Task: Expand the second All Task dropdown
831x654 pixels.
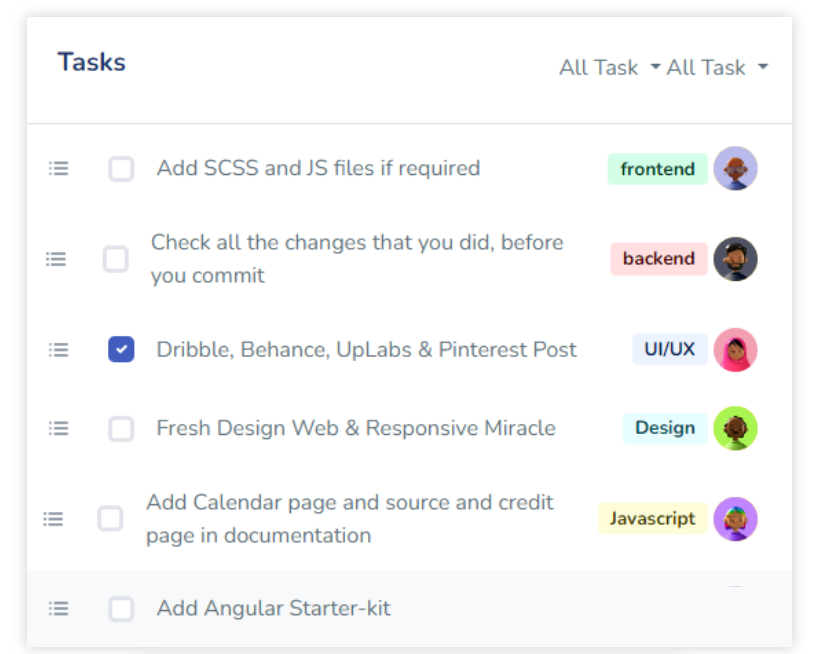Action: click(717, 68)
